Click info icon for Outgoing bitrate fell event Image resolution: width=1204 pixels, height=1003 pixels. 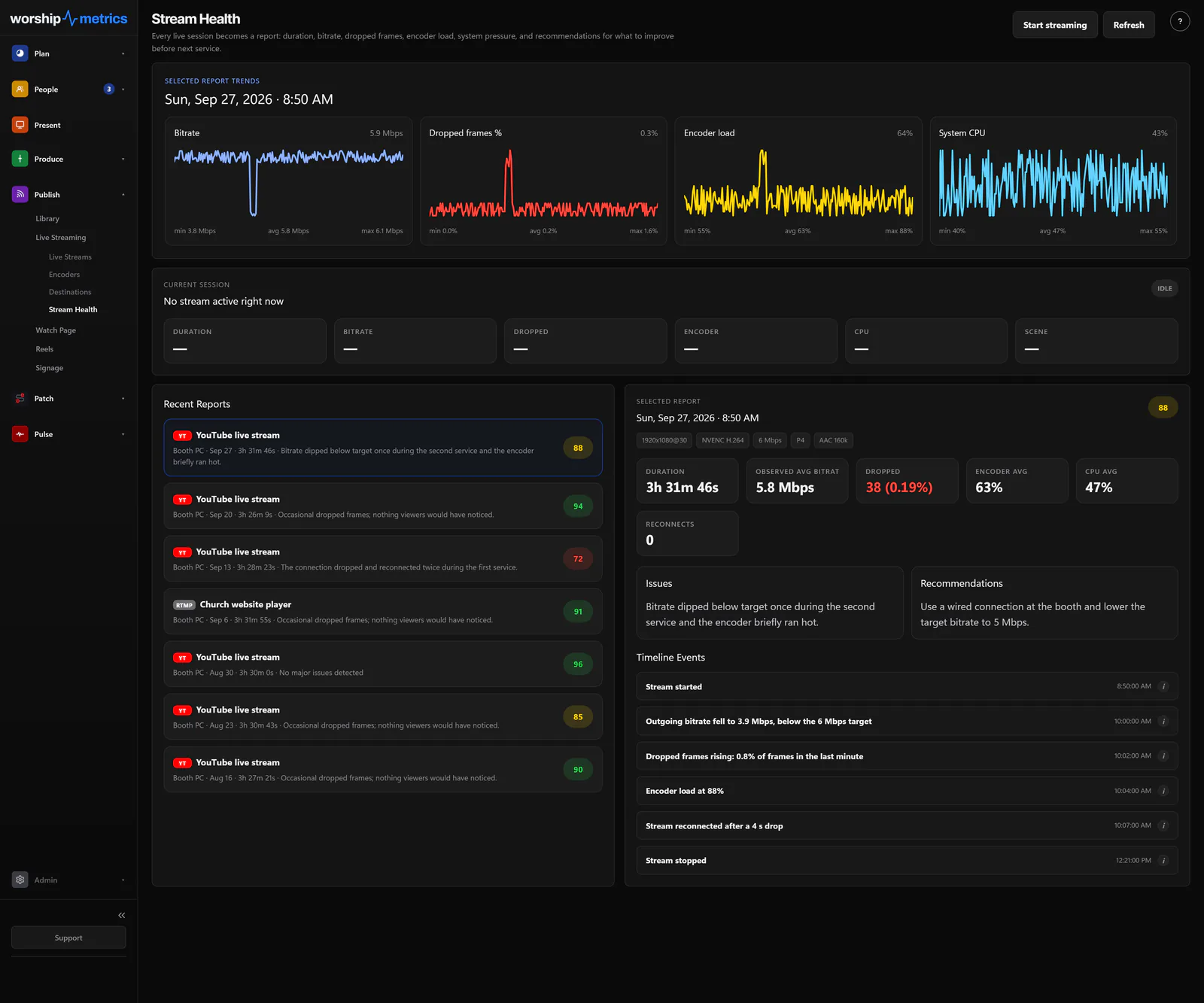point(1163,722)
